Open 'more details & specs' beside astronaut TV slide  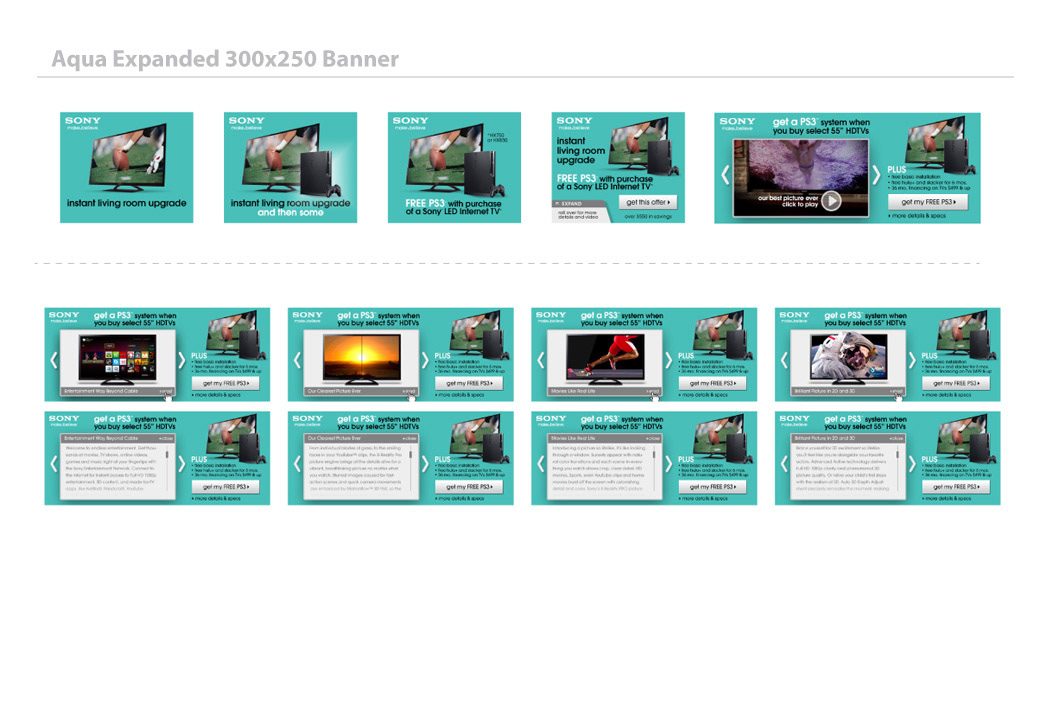[947, 395]
